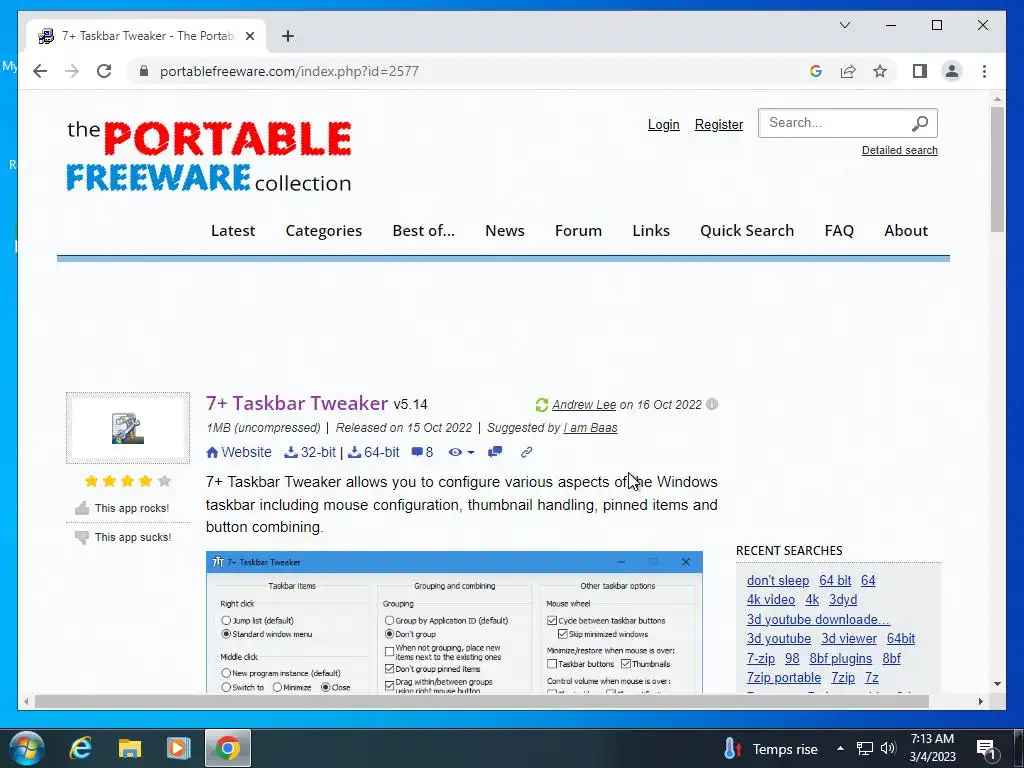The width and height of the screenshot is (1024, 768).
Task: Open the FAQ menu item
Action: click(x=839, y=231)
